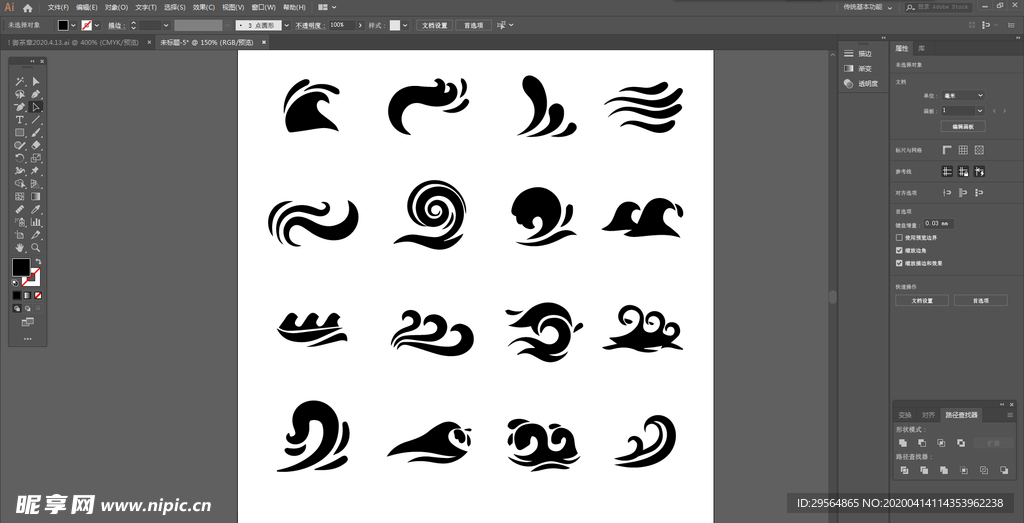Open the 透明度 (Transparency) panel icon

[x=849, y=84]
